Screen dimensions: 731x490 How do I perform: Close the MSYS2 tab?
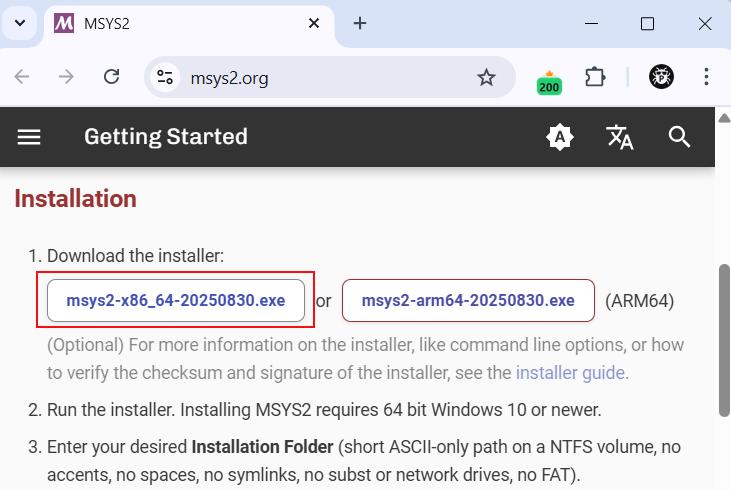[x=314, y=23]
